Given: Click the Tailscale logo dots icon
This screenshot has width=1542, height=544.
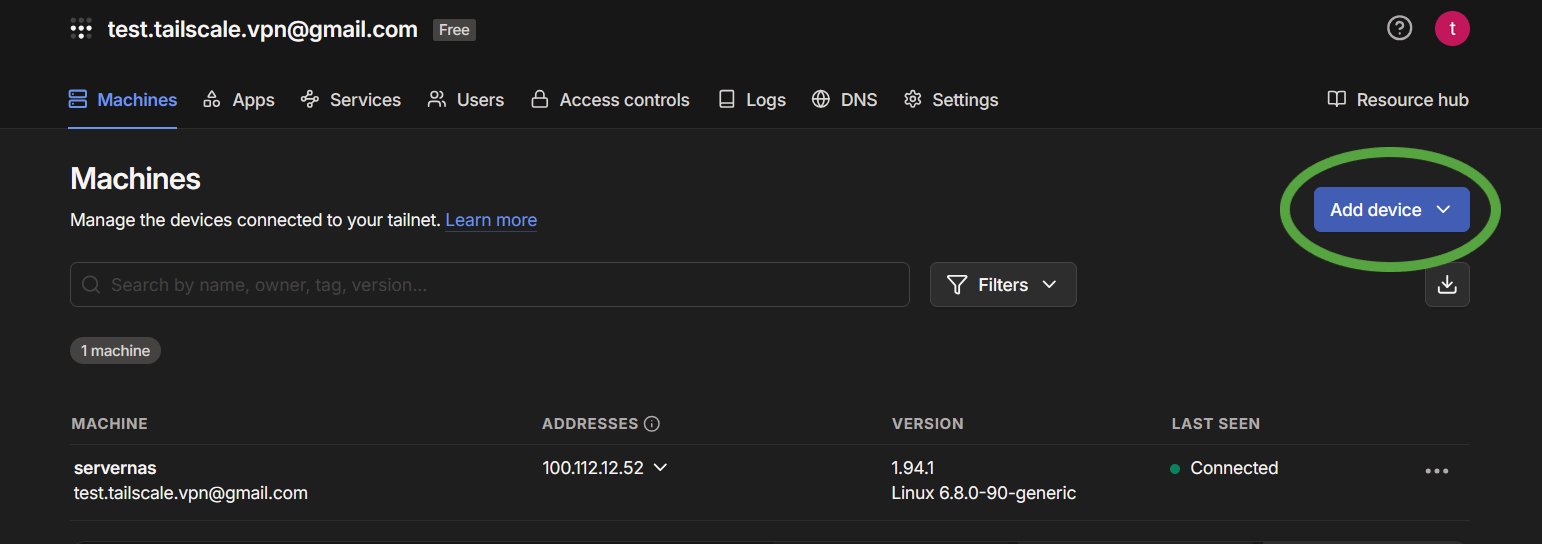Looking at the screenshot, I should point(81,29).
